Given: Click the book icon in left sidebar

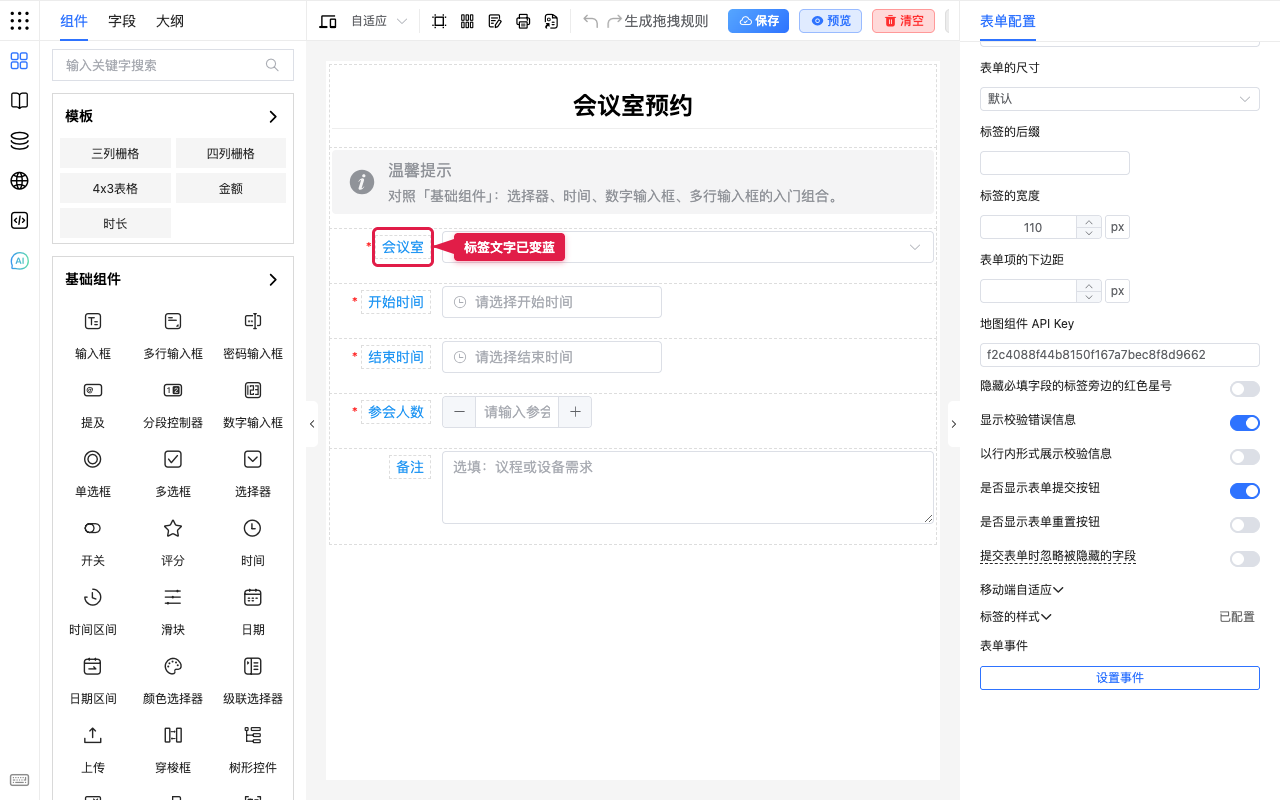Looking at the screenshot, I should click(19, 101).
